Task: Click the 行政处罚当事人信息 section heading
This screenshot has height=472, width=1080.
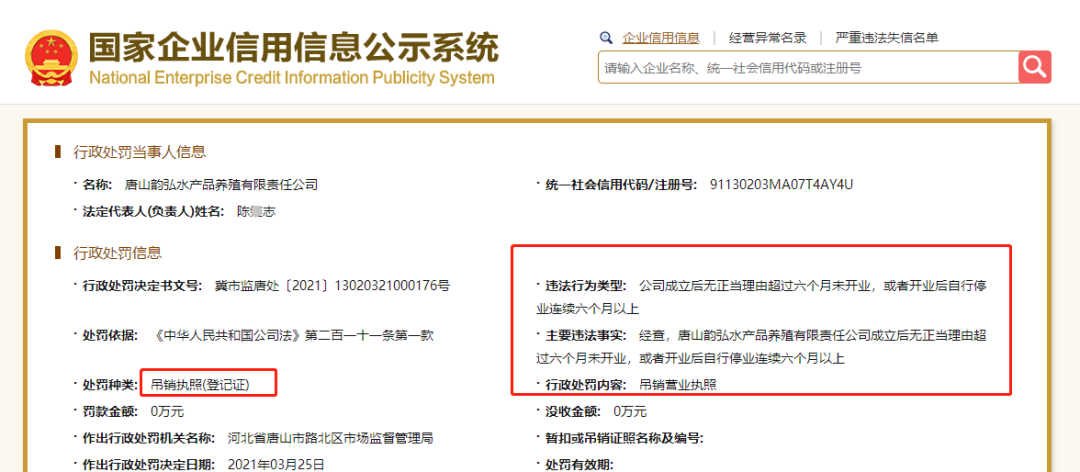Action: tap(139, 152)
